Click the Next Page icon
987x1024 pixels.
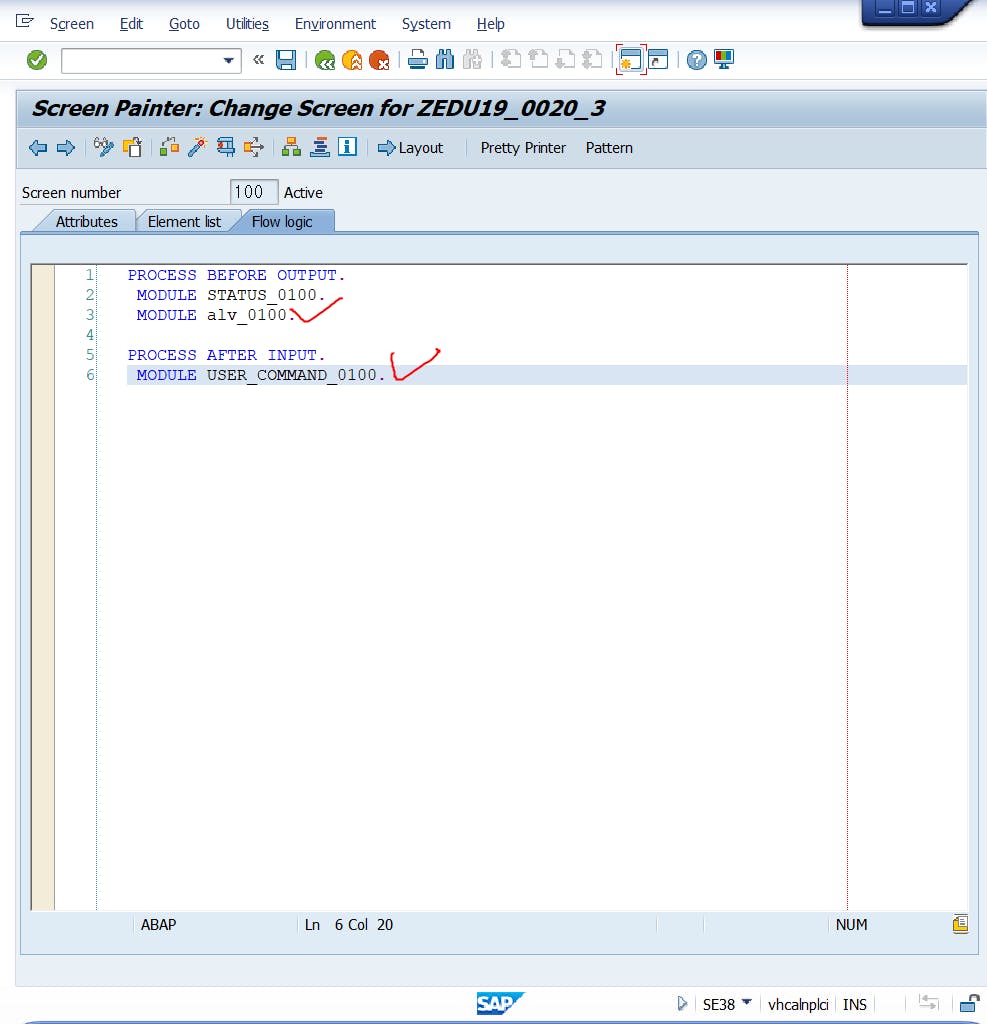[x=565, y=60]
